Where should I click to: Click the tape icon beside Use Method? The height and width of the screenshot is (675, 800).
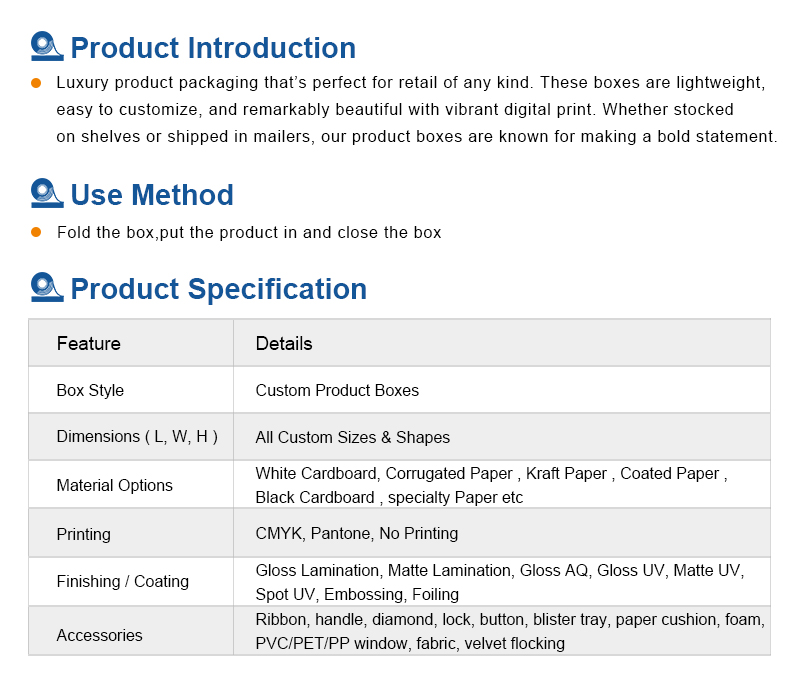point(47,193)
